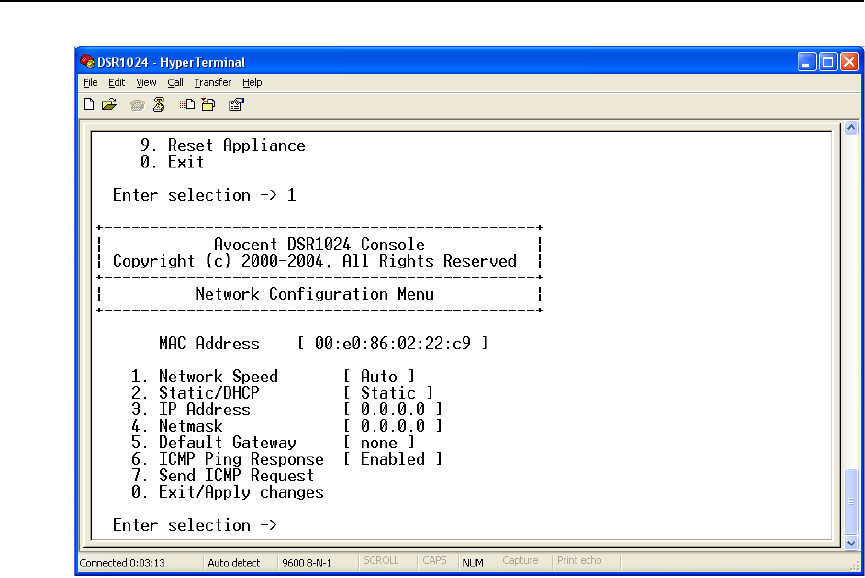Click the Print echo status bar indicator
The width and height of the screenshot is (865, 578).
[579, 562]
